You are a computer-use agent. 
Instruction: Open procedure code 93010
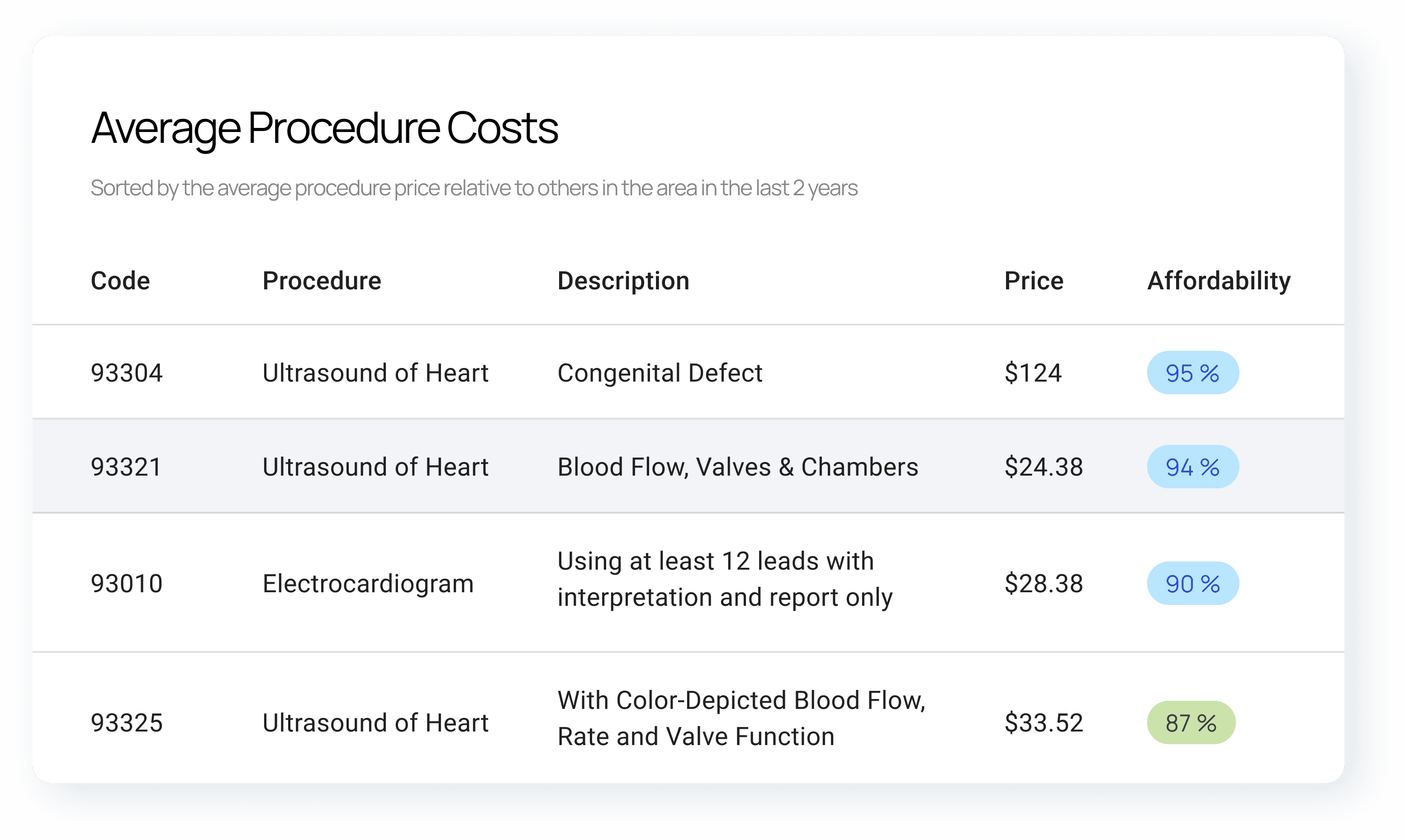coord(127,583)
